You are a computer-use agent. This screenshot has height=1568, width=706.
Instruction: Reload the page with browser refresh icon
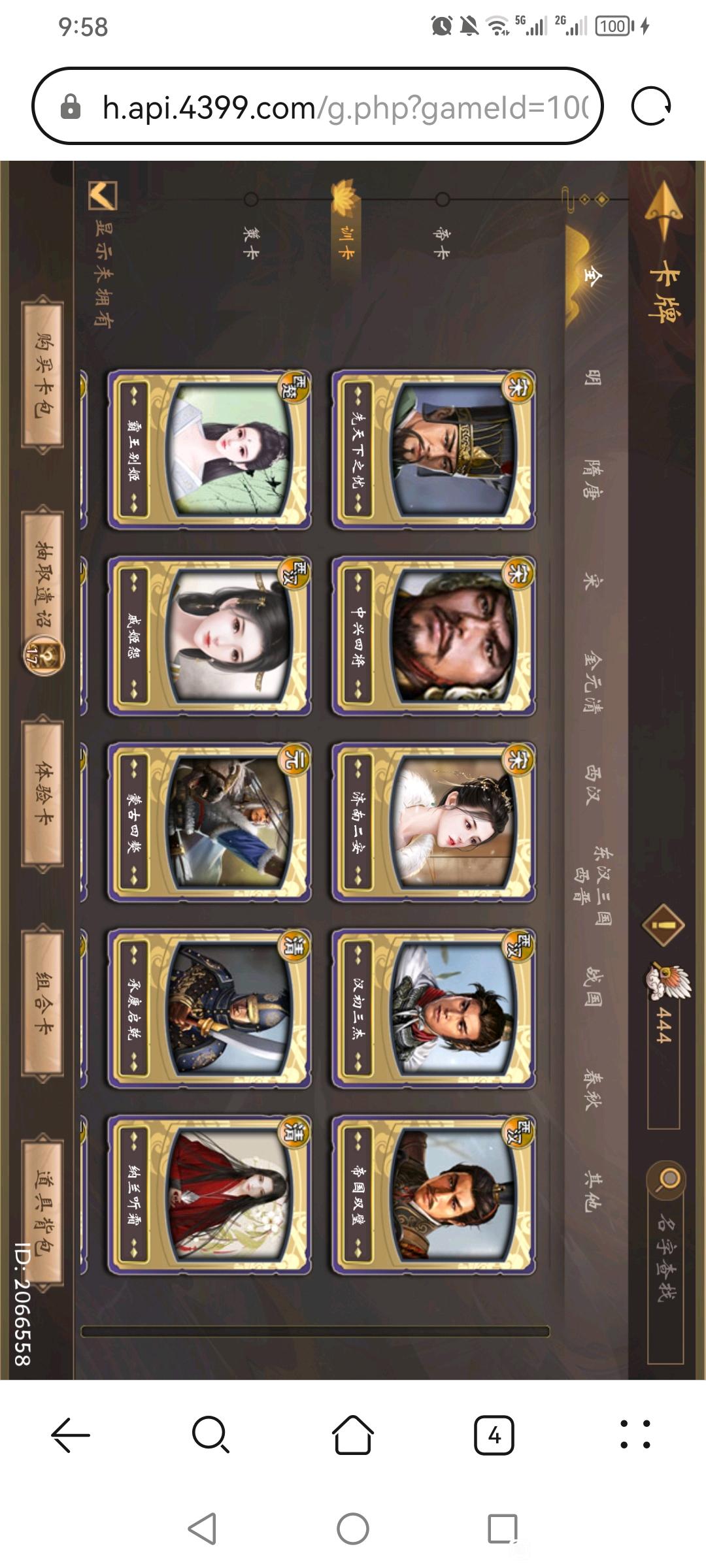(x=651, y=106)
